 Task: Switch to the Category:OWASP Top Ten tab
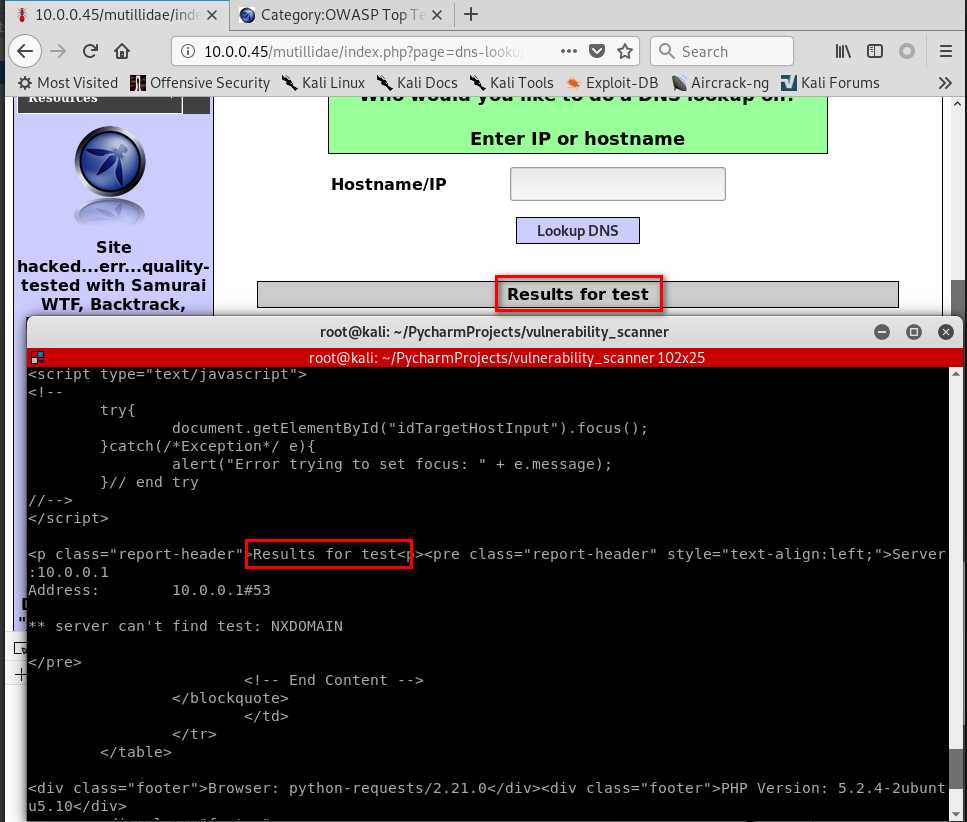pyautogui.click(x=342, y=15)
